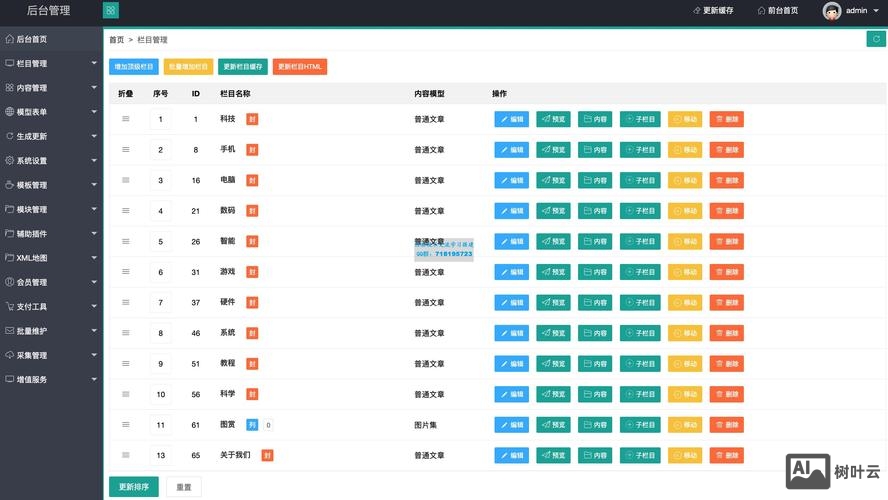
Task: Click the green refresh icon at top right
Action: 874,39
